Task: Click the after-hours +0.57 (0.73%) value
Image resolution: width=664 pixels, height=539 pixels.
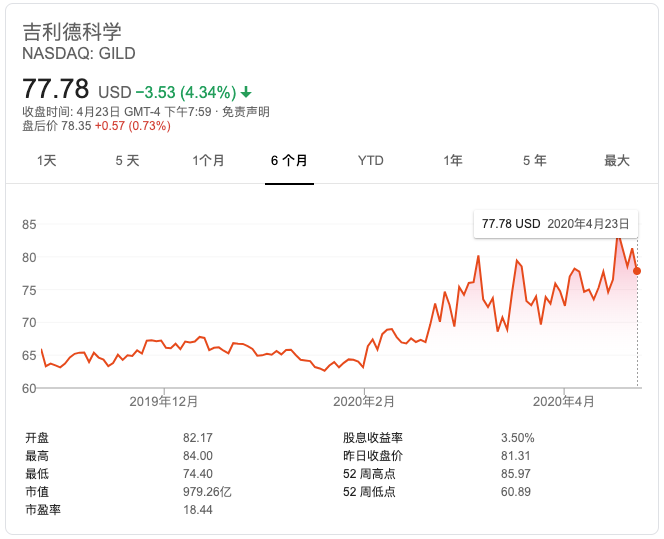Action: click(x=133, y=126)
